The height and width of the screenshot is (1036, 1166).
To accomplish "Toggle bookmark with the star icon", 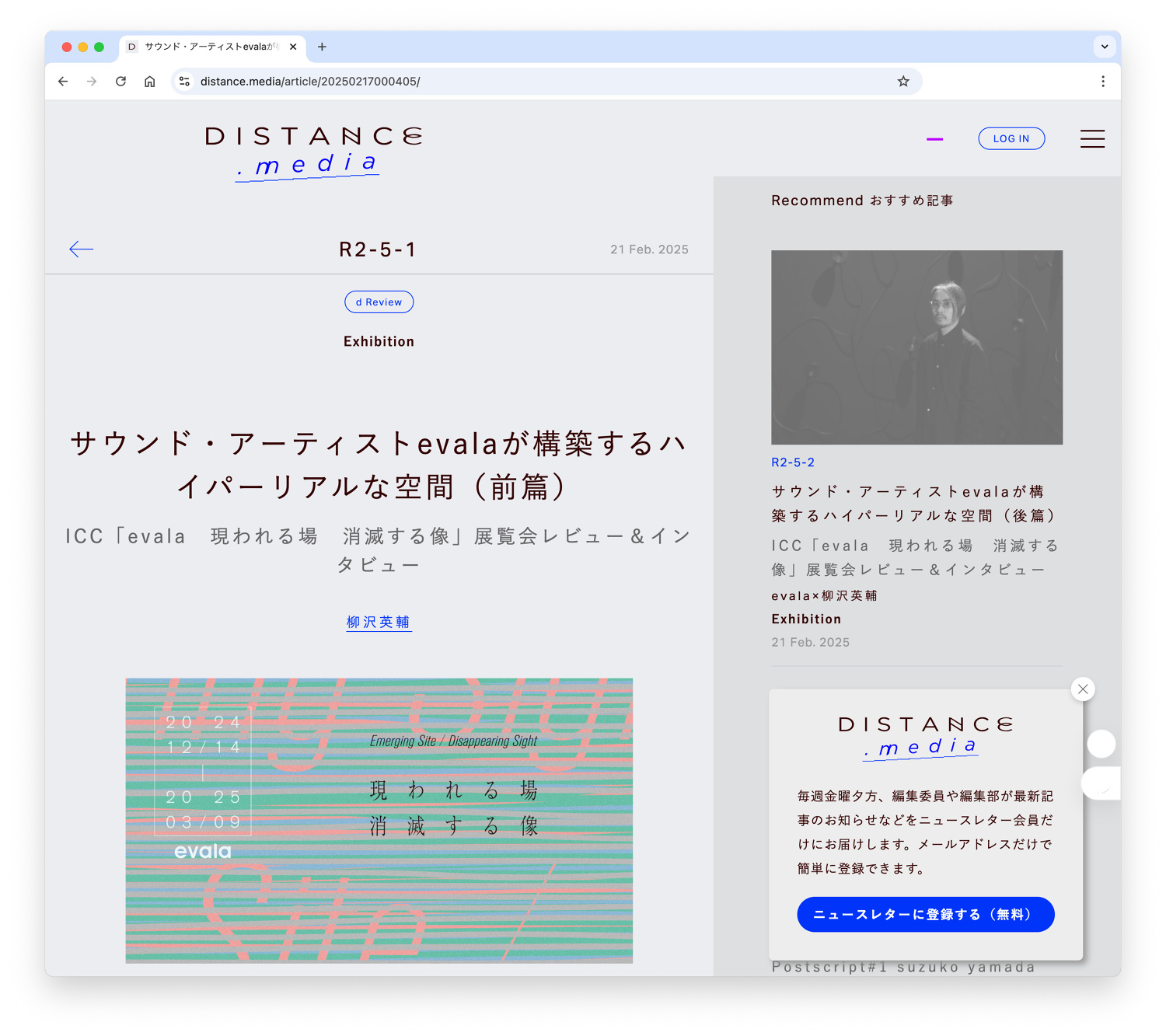I will (x=902, y=81).
